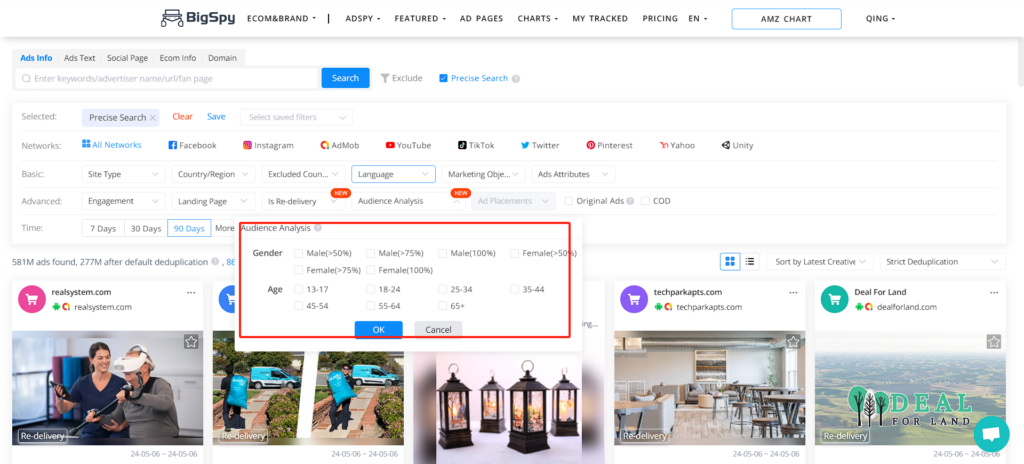
Task: Enable the COD checkbox
Action: point(645,201)
